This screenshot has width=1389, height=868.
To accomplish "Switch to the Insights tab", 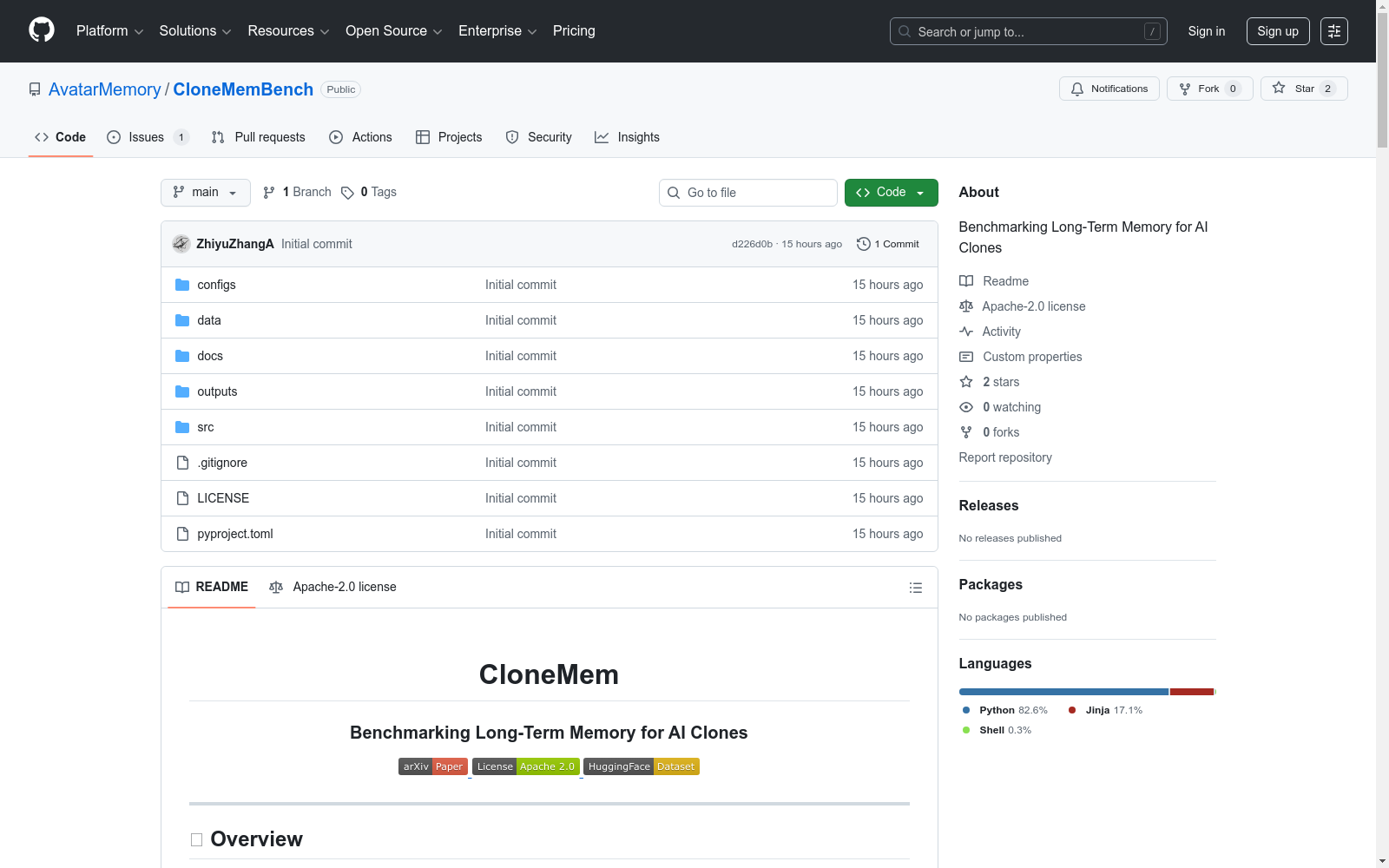I will (x=627, y=137).
